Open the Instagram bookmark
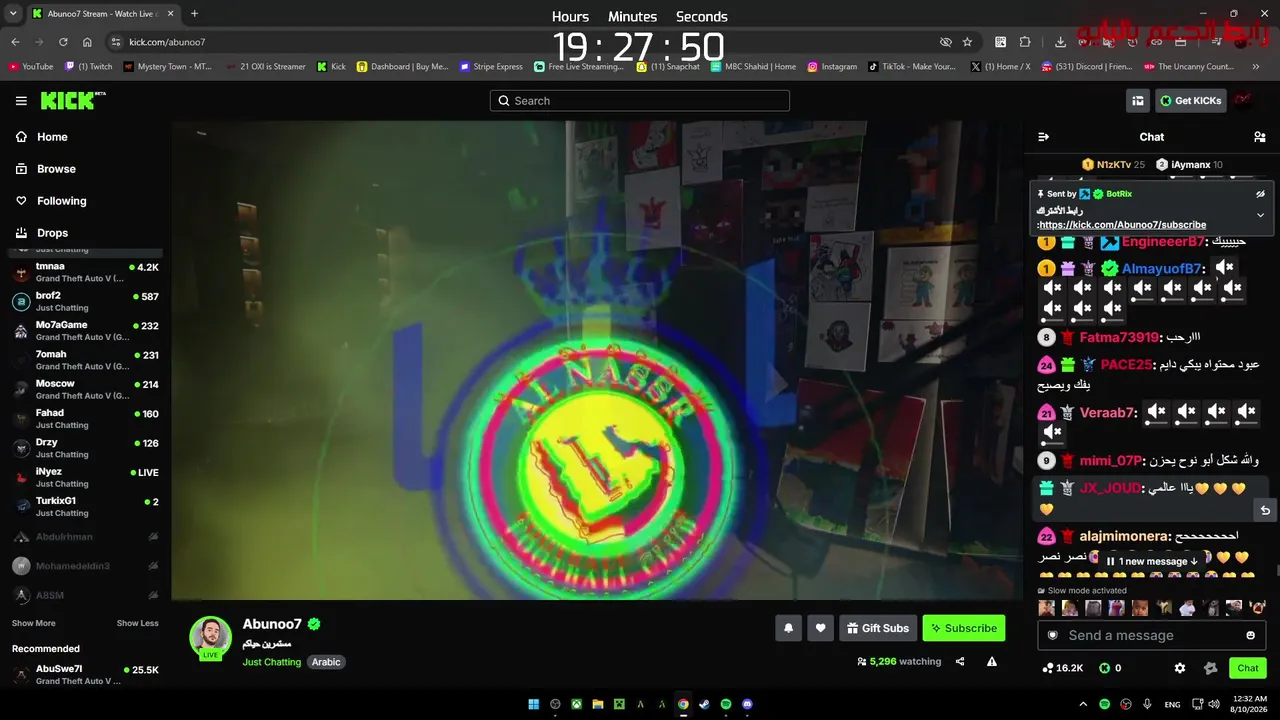1280x720 pixels. [x=832, y=67]
